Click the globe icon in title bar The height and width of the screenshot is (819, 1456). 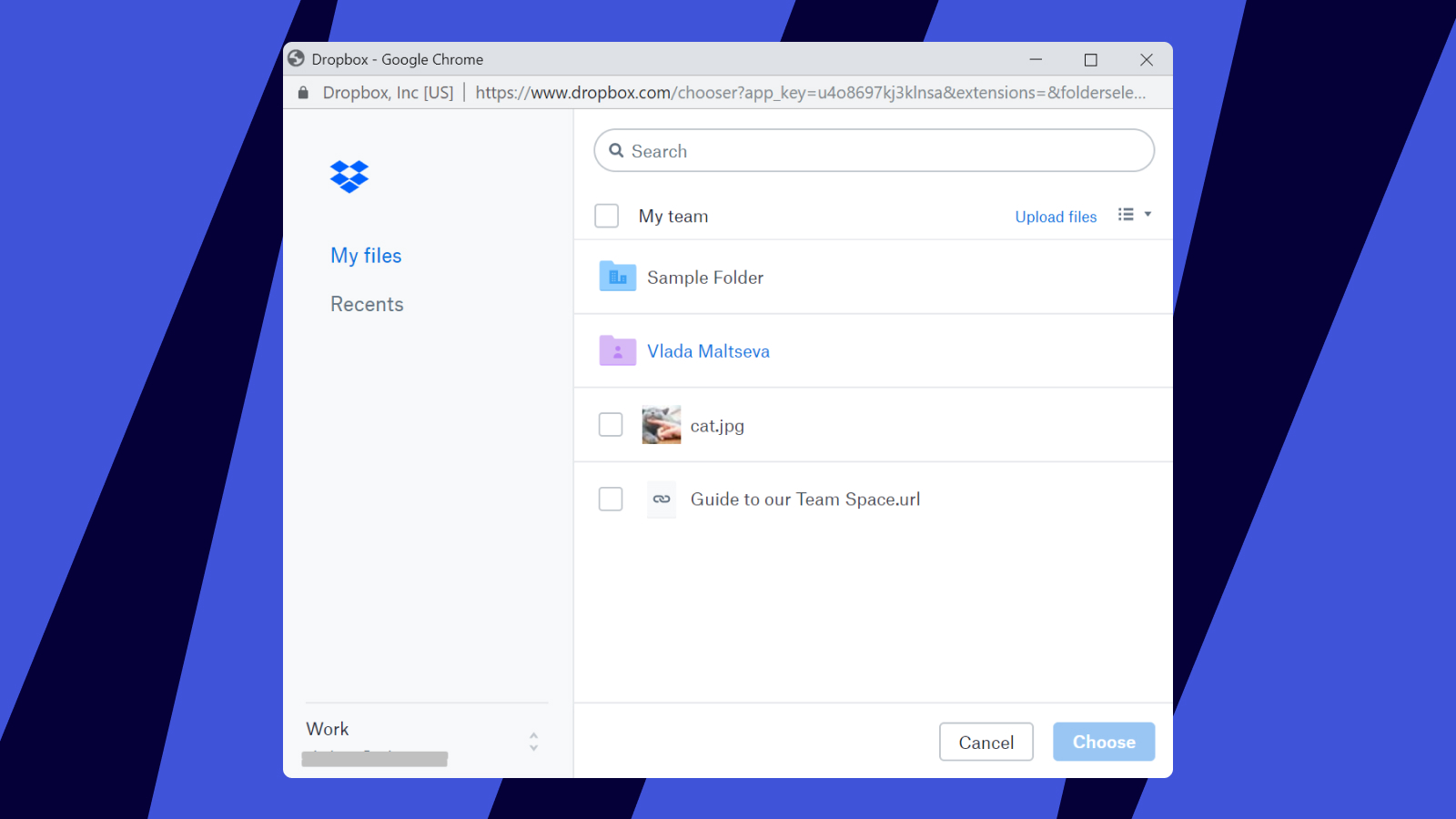297,59
